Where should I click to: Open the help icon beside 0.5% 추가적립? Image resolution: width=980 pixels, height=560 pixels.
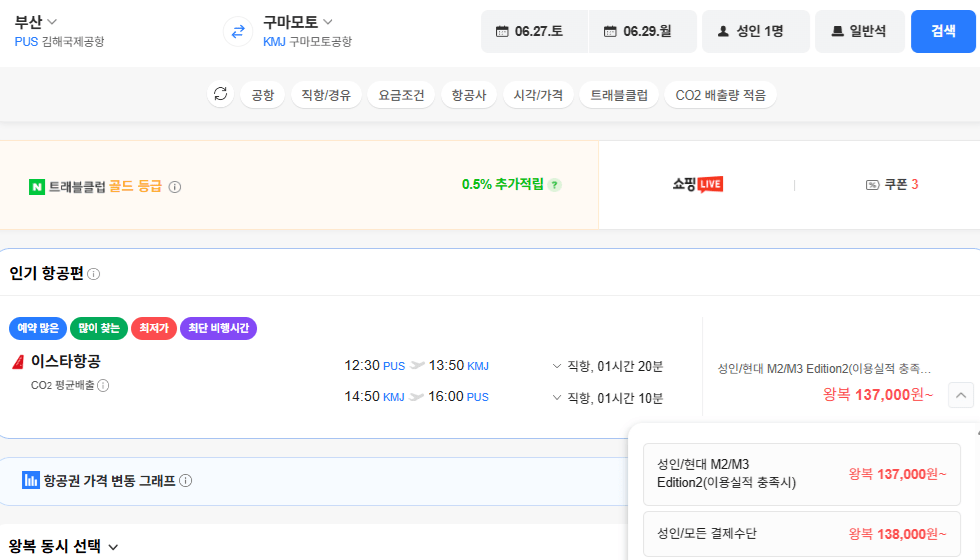click(x=554, y=185)
